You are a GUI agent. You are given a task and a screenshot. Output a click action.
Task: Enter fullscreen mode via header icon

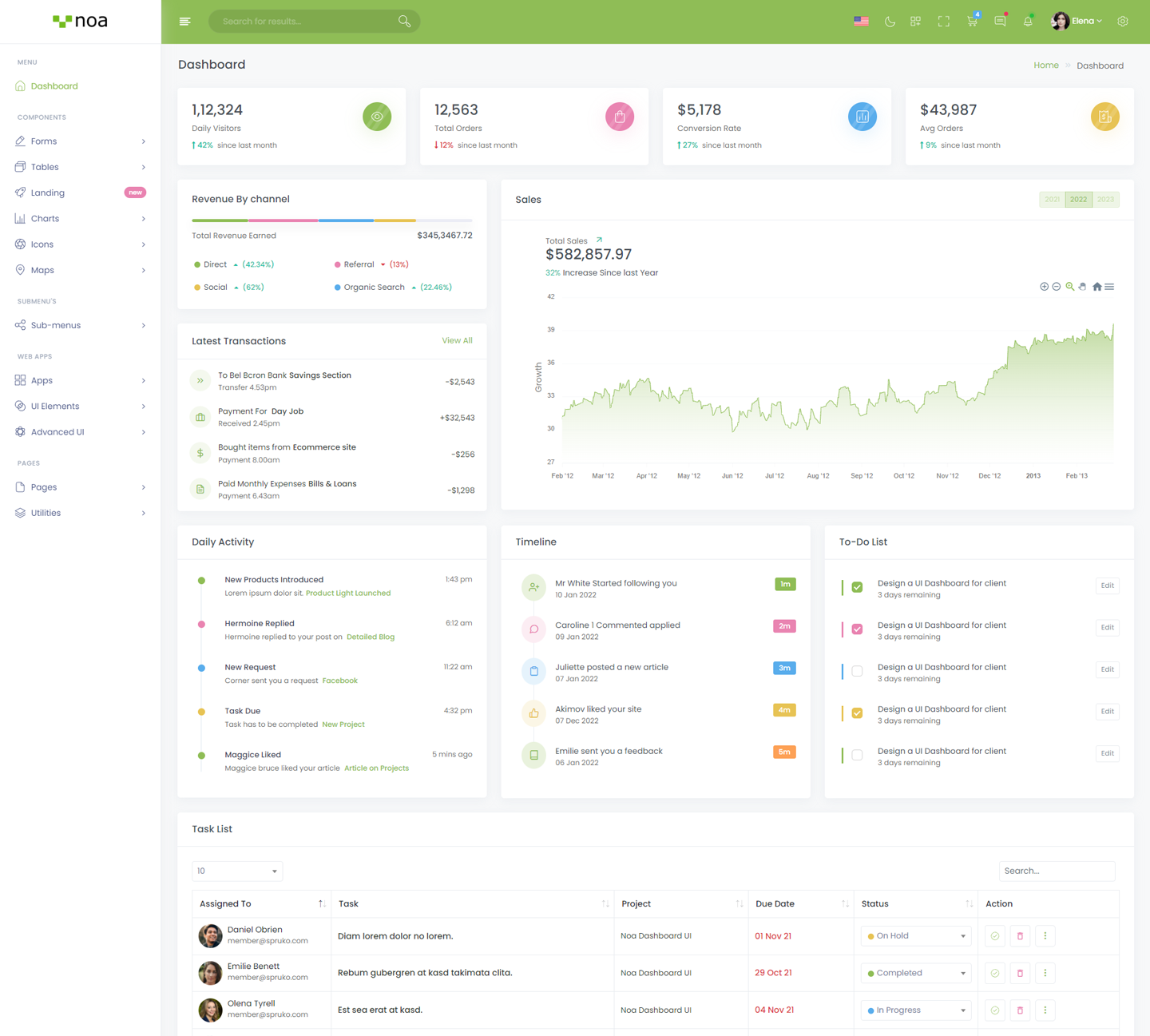(x=943, y=22)
